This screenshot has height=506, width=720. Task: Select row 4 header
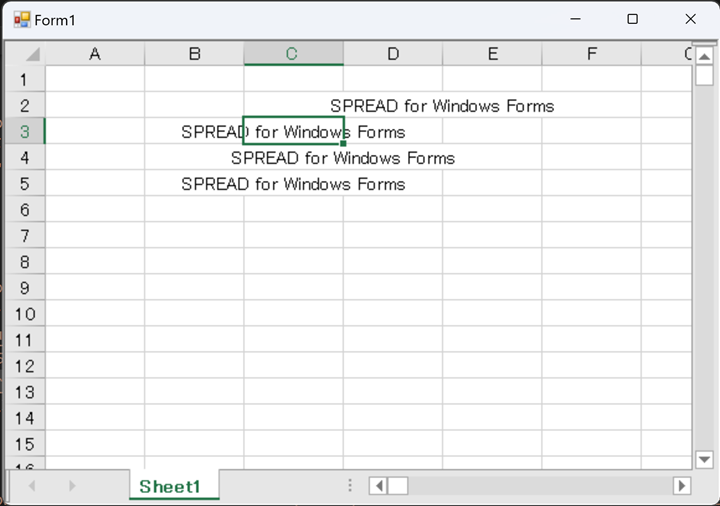click(x=25, y=158)
